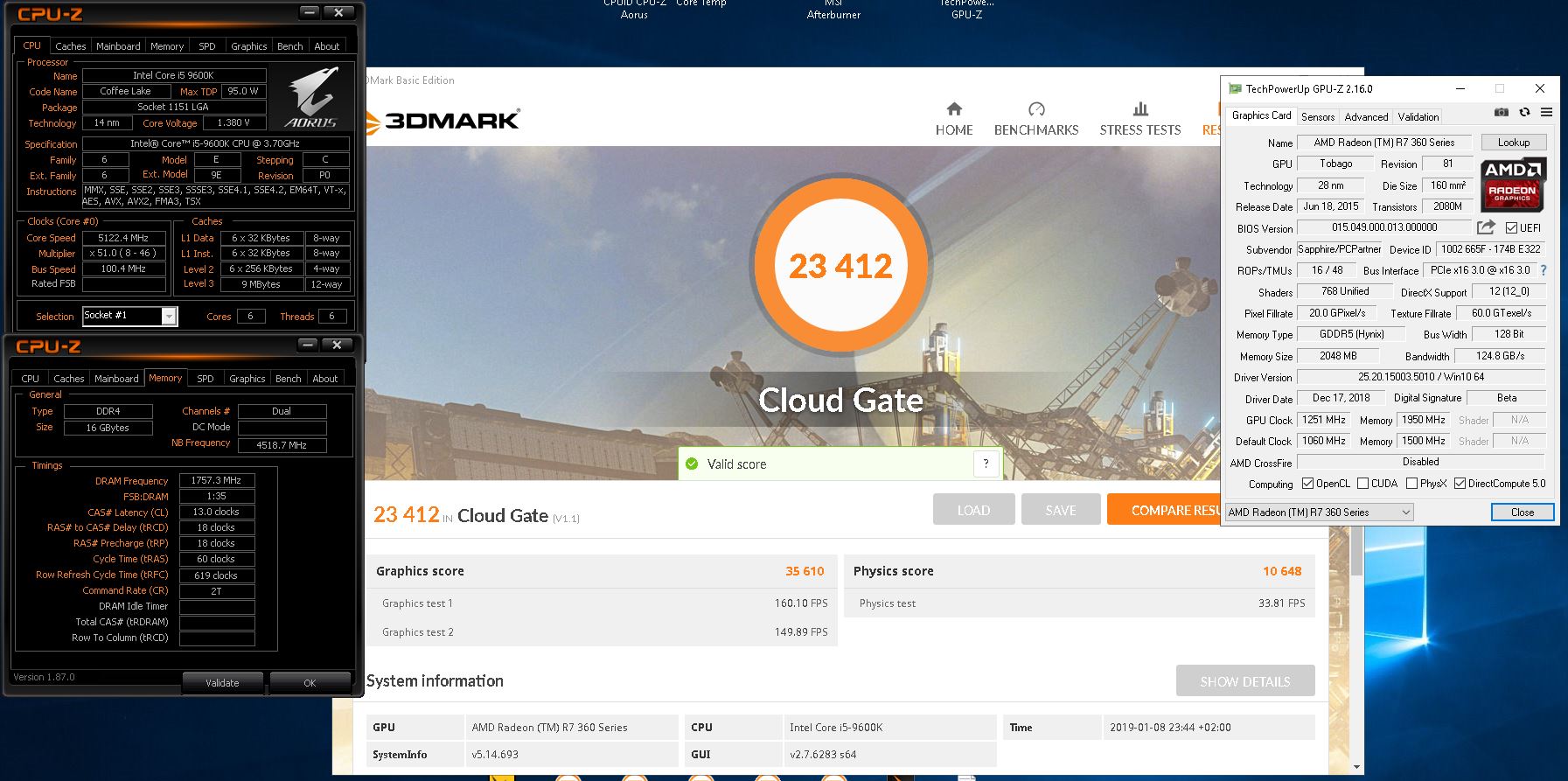Click the Specification field Intel Core i5-9600K CPU

coord(215,143)
